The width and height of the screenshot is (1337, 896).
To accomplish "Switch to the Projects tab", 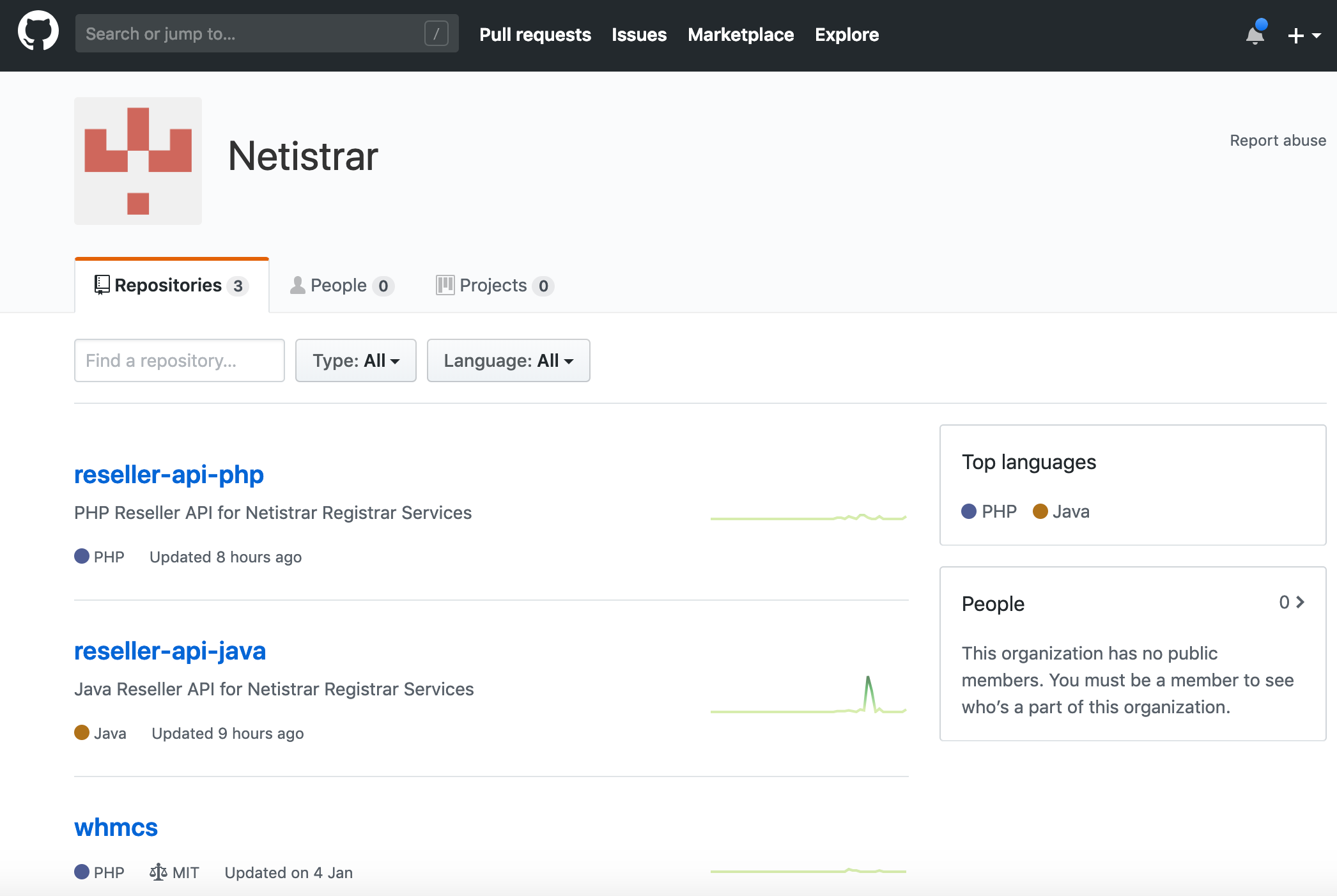I will 495,286.
